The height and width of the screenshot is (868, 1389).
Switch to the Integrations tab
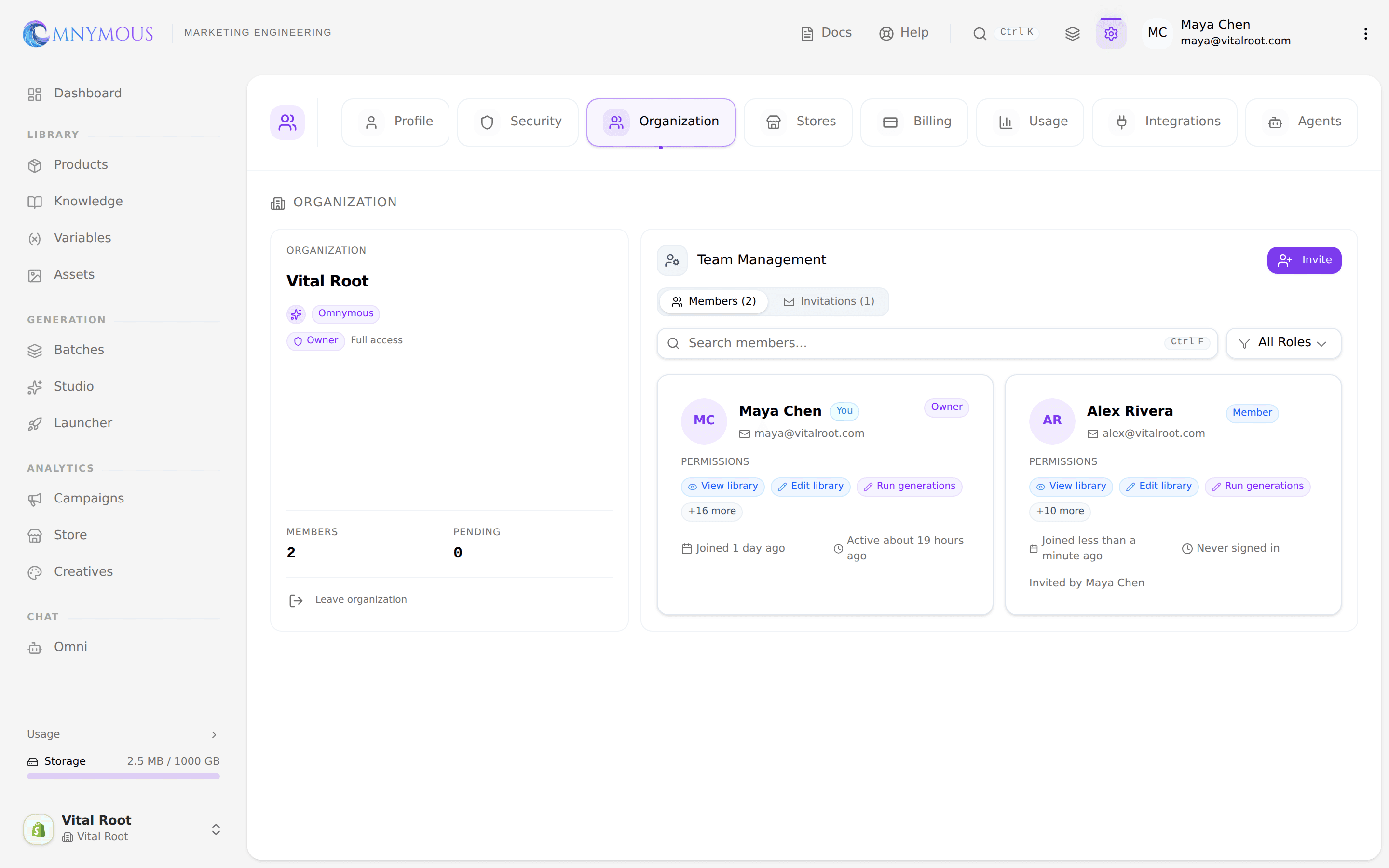pos(1165,122)
